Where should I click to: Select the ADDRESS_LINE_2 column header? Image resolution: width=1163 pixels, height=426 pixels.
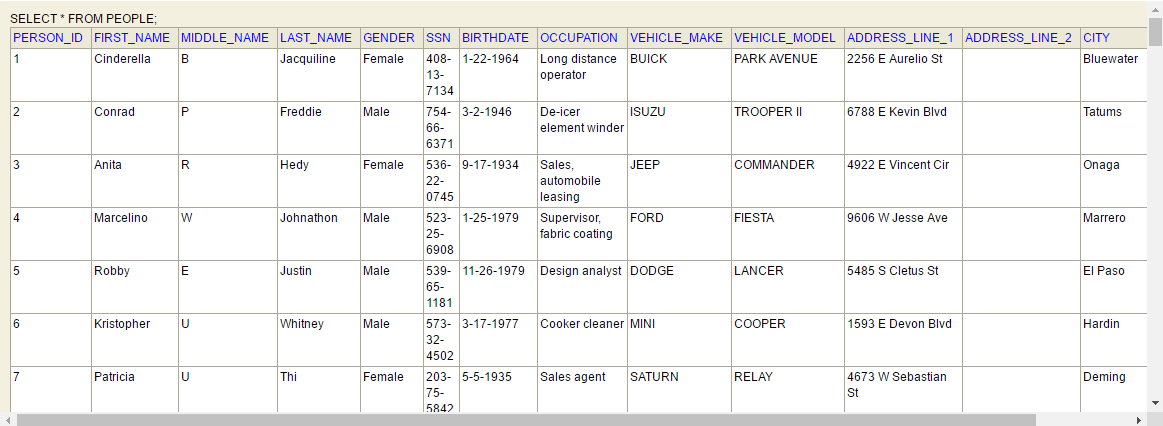[1018, 38]
